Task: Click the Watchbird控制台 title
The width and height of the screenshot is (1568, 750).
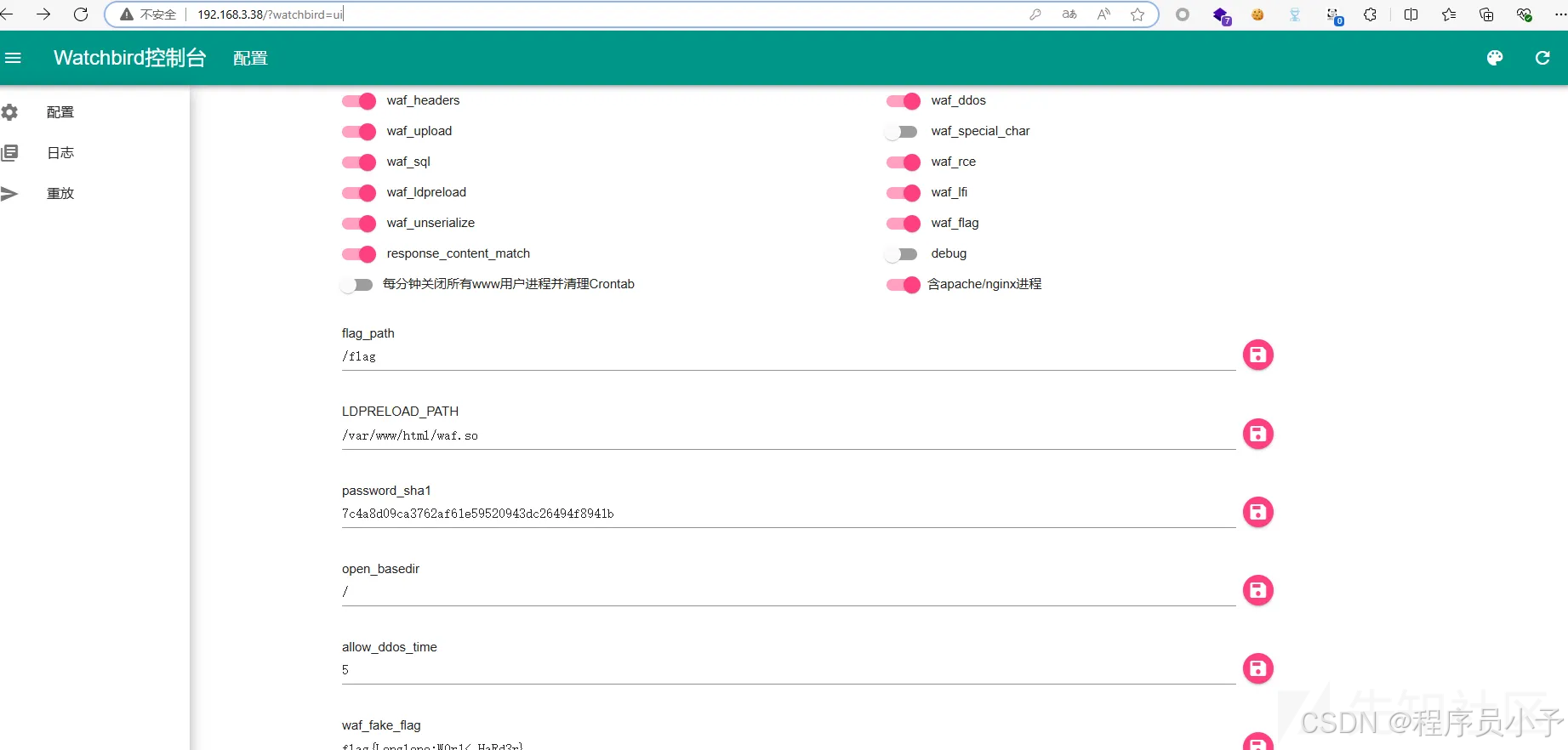Action: (x=130, y=58)
